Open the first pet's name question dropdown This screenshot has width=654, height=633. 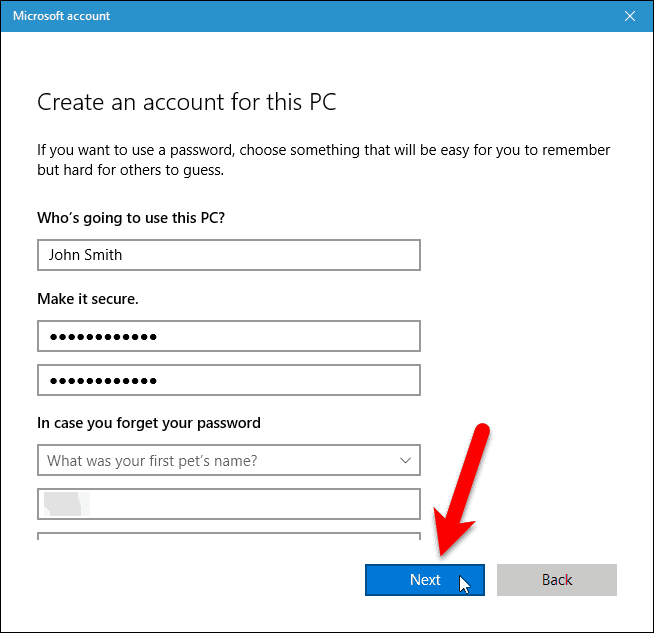[x=229, y=460]
